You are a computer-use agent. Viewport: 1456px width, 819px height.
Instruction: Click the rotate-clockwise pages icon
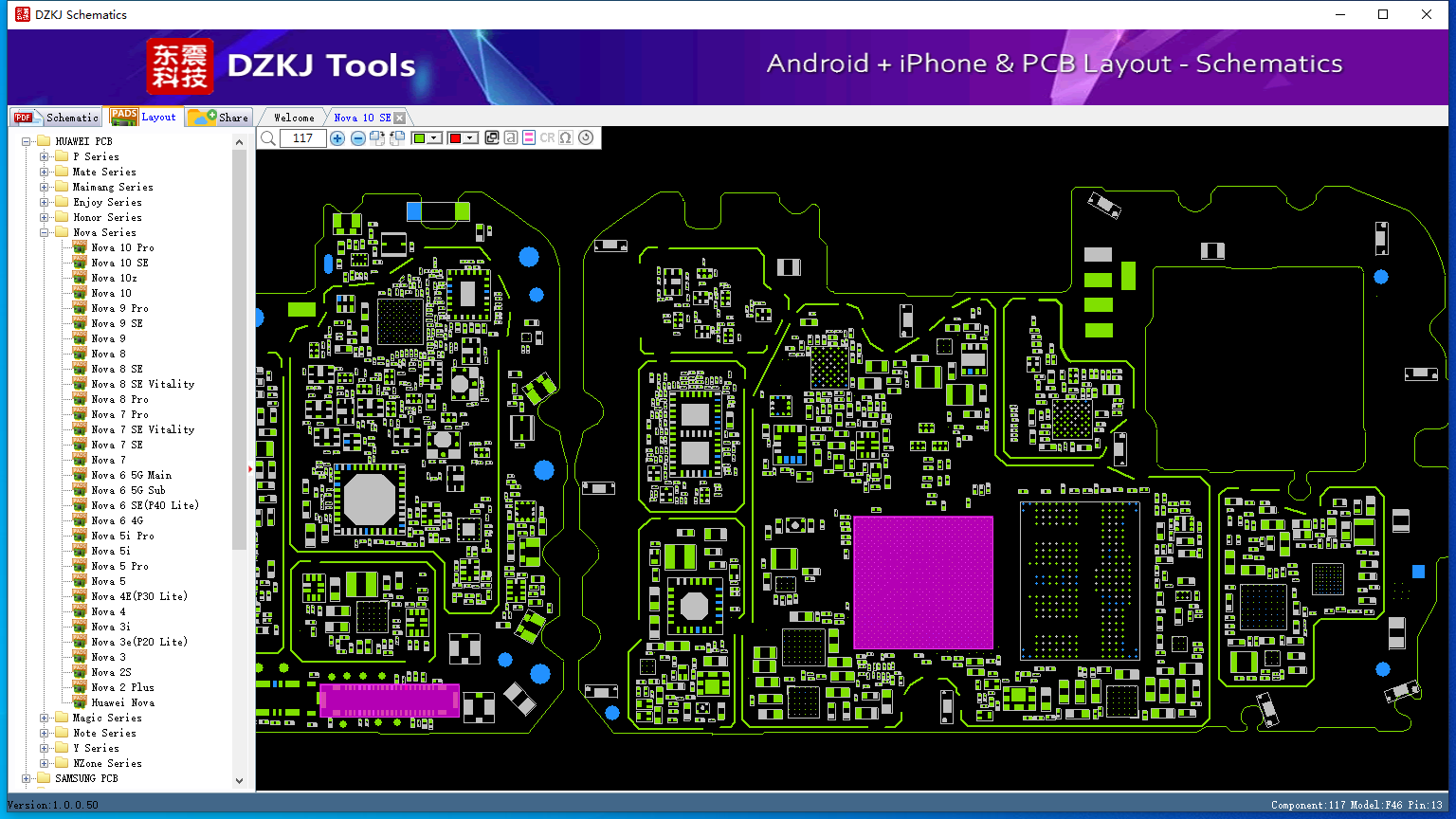click(377, 138)
